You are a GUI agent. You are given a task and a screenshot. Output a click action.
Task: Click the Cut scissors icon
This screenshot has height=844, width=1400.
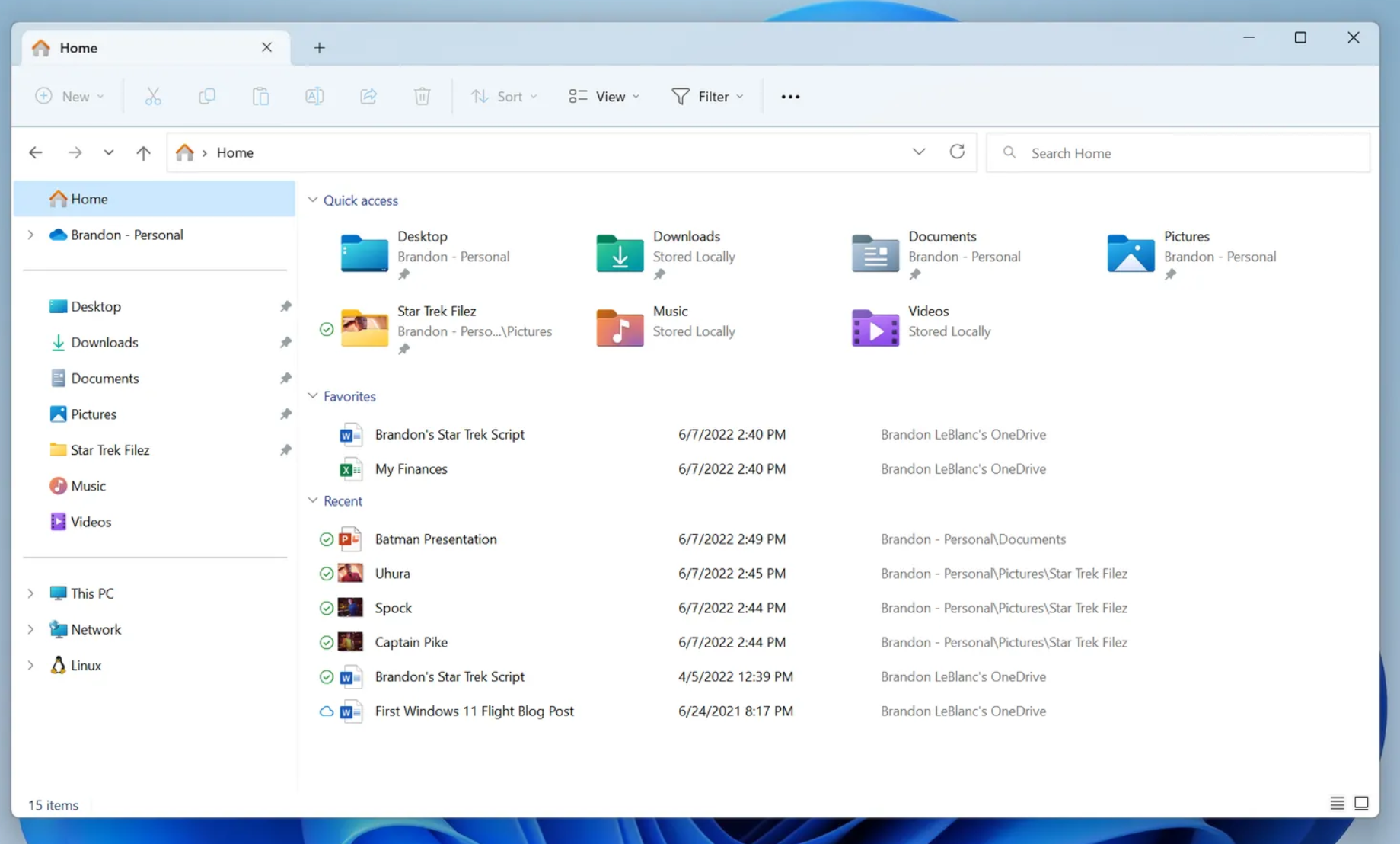coord(153,96)
